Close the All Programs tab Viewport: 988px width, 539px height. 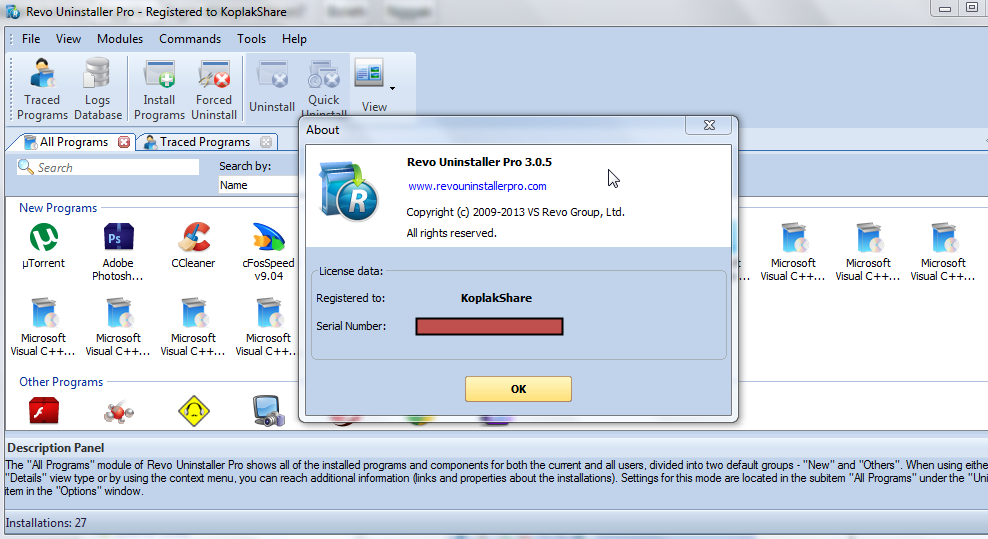coord(124,142)
